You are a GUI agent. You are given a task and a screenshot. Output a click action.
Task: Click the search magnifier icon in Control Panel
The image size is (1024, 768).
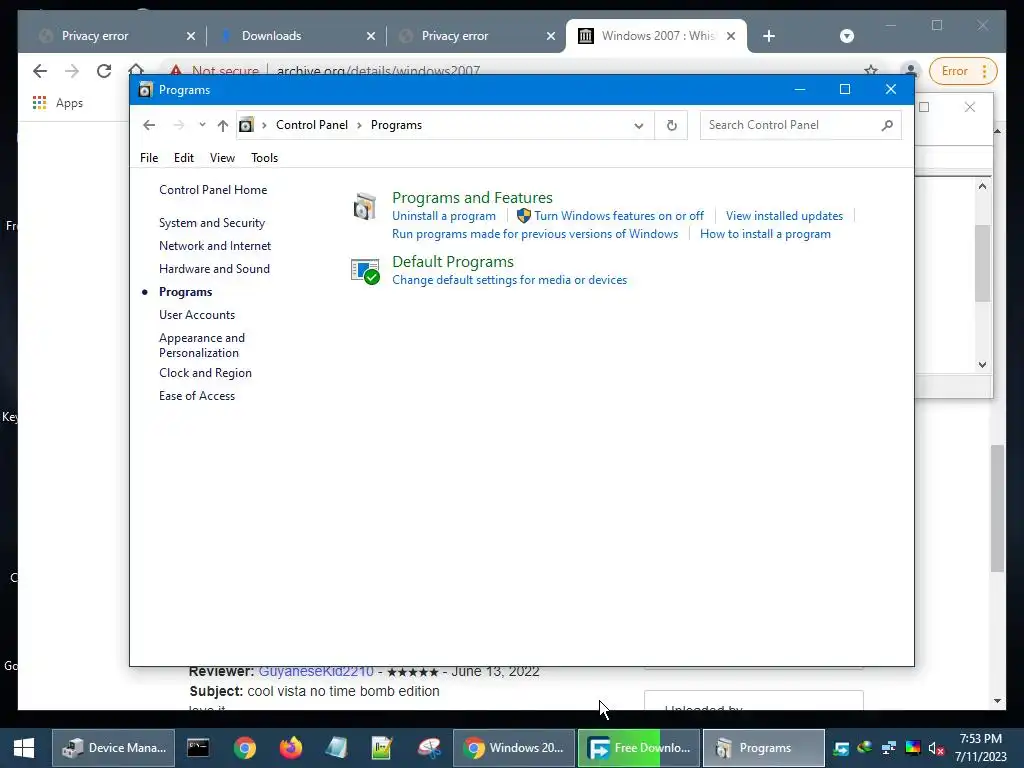pyautogui.click(x=887, y=125)
